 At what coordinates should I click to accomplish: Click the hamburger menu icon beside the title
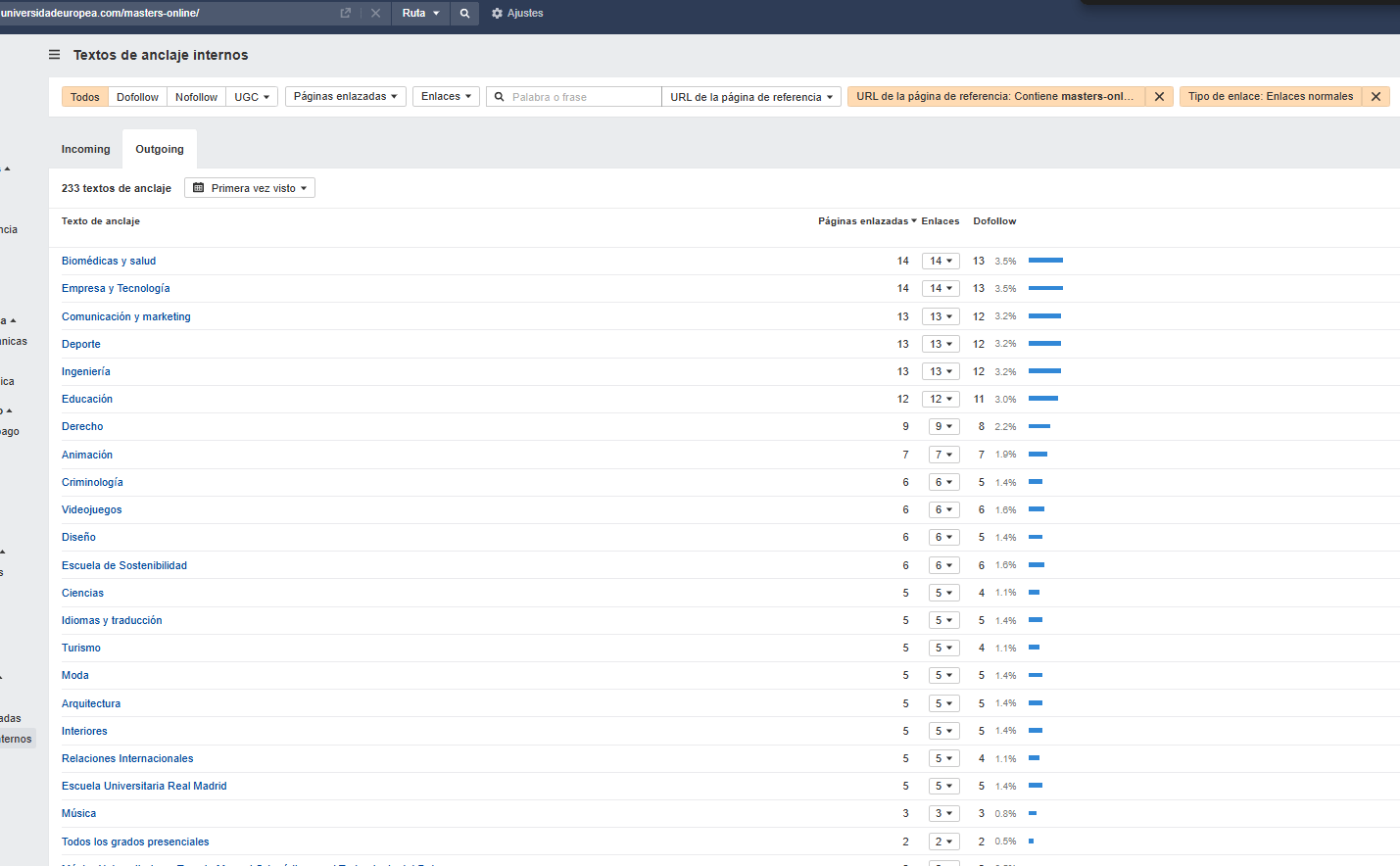(x=55, y=55)
